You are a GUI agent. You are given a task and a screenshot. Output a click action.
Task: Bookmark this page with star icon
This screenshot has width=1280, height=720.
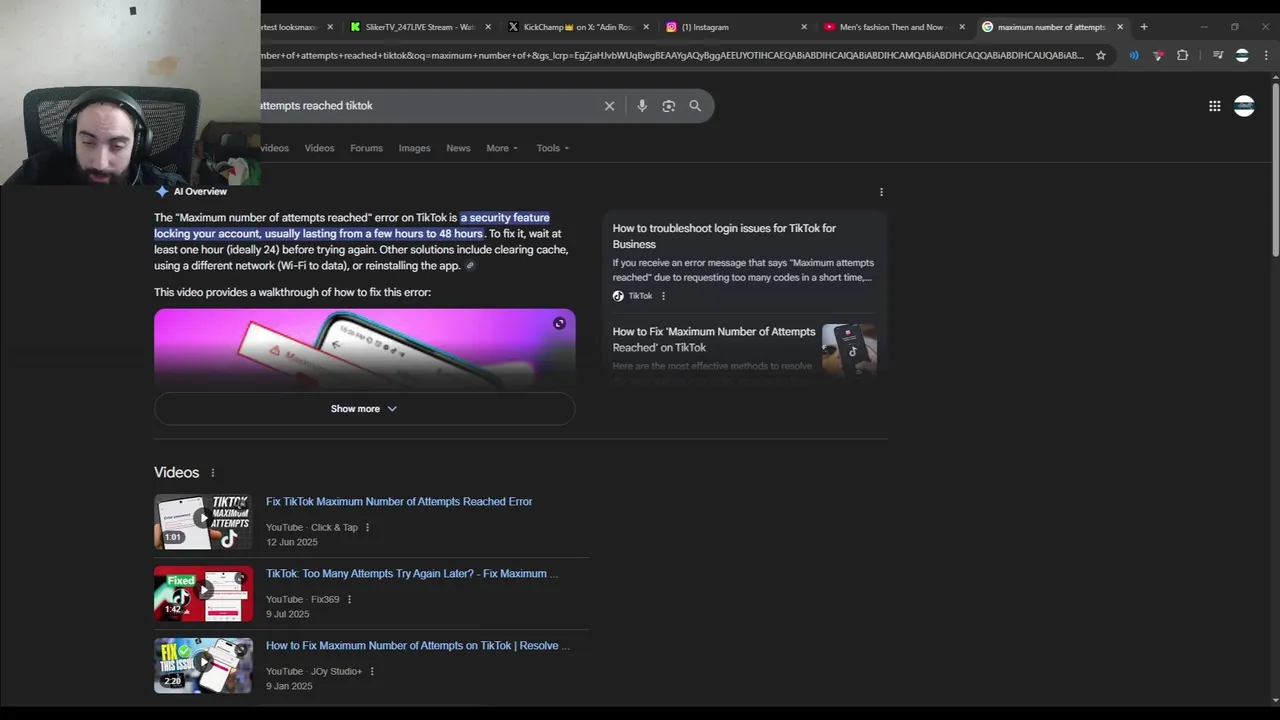1101,55
